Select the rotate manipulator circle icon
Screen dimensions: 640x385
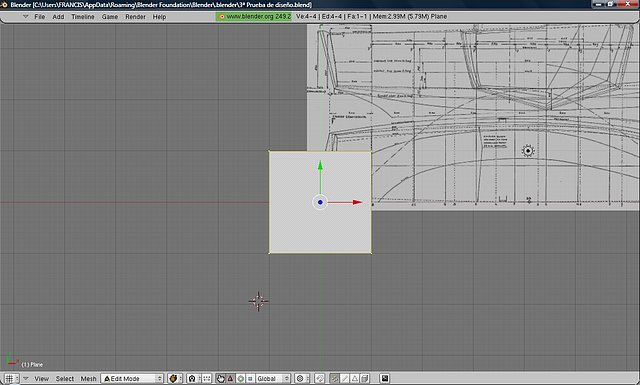pyautogui.click(x=240, y=378)
